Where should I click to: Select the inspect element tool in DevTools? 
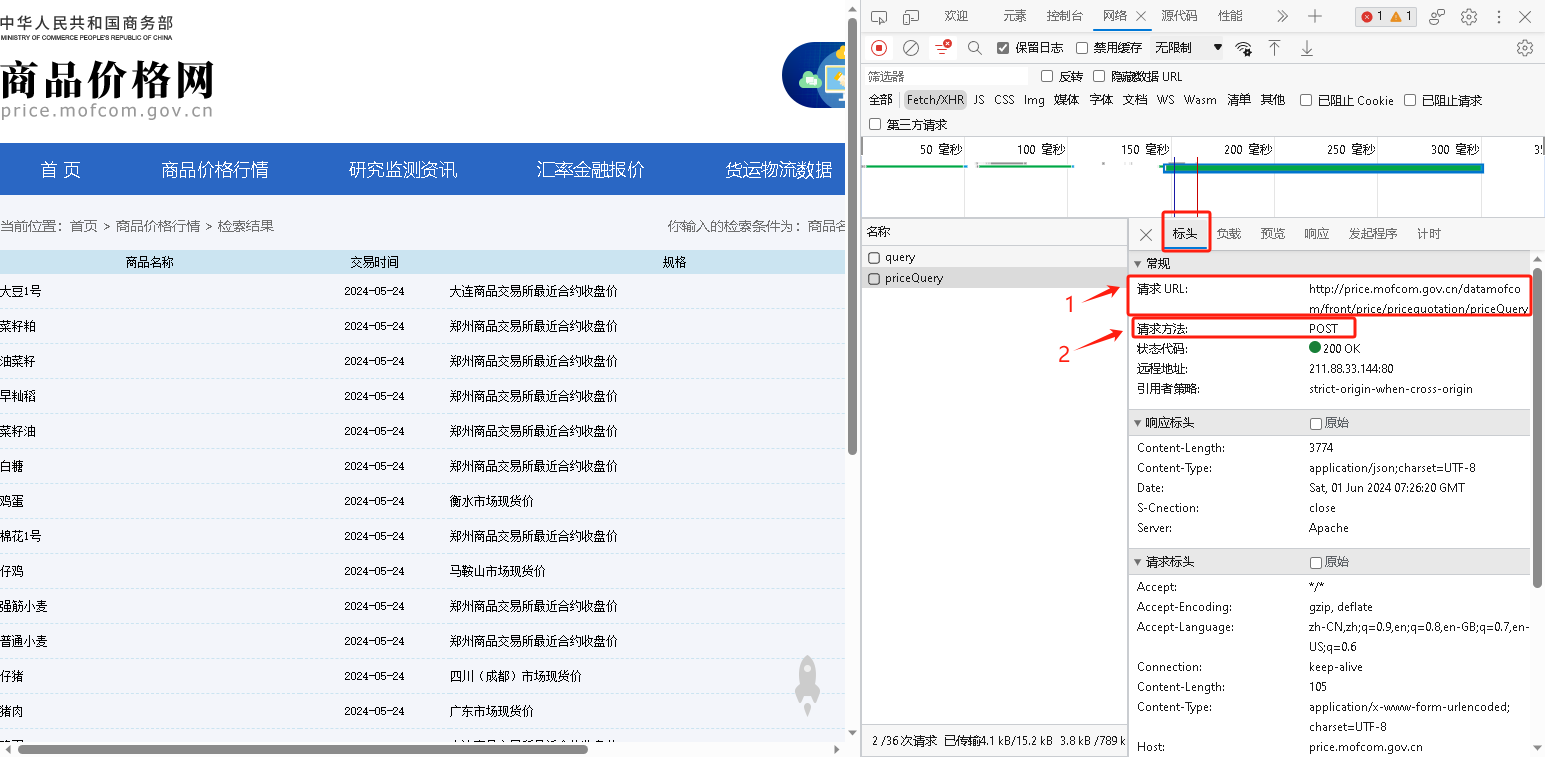coord(879,16)
